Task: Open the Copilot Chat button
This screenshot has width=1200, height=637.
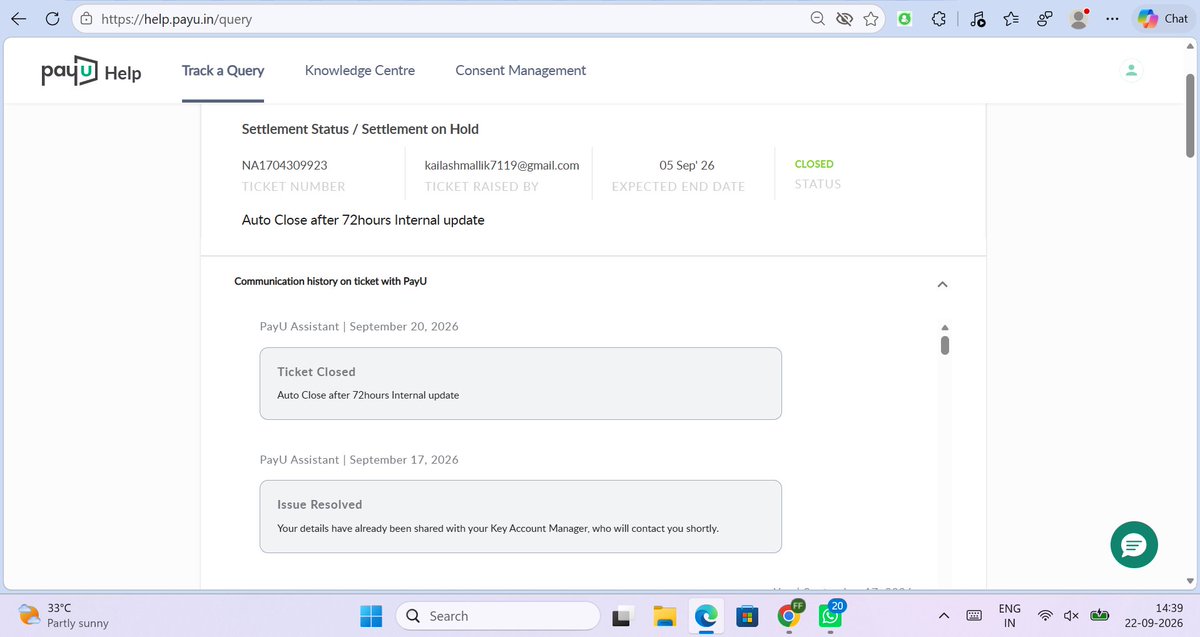Action: [x=1162, y=18]
